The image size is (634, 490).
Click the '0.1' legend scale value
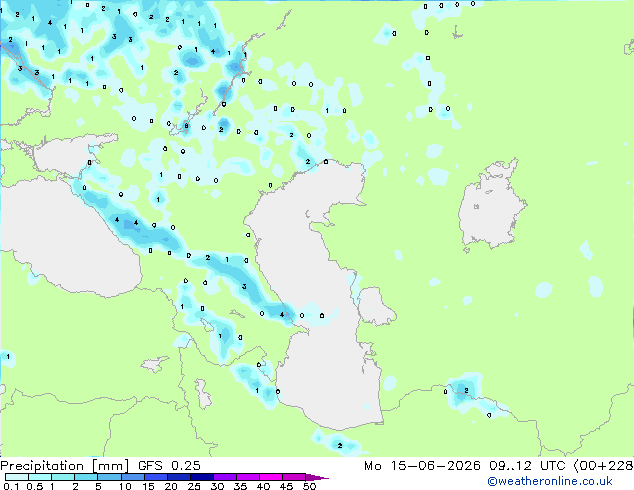(x=11, y=486)
